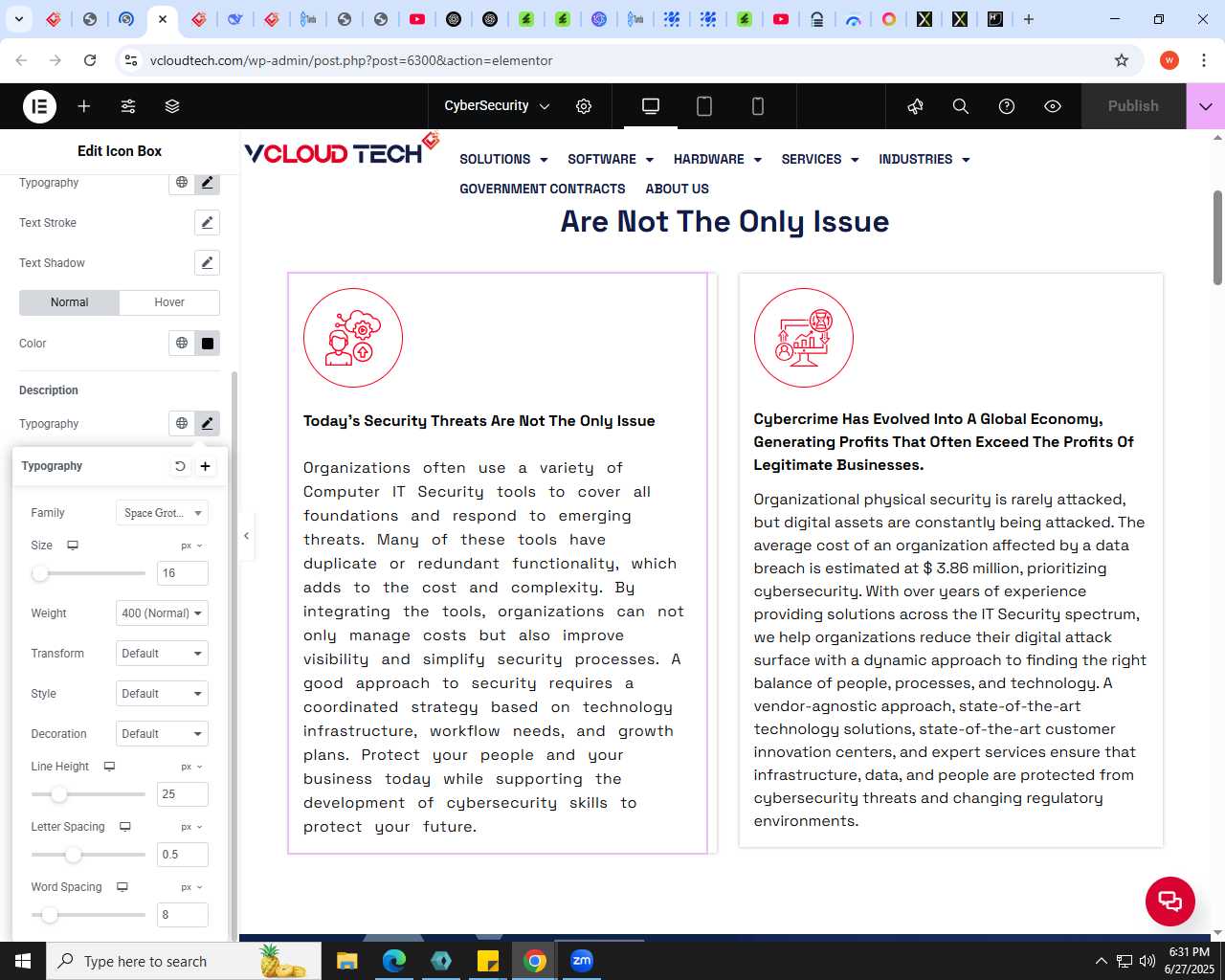The height and width of the screenshot is (980, 1225).
Task: Toggle responsive device icon beside Letter Spacing
Action: (x=124, y=827)
